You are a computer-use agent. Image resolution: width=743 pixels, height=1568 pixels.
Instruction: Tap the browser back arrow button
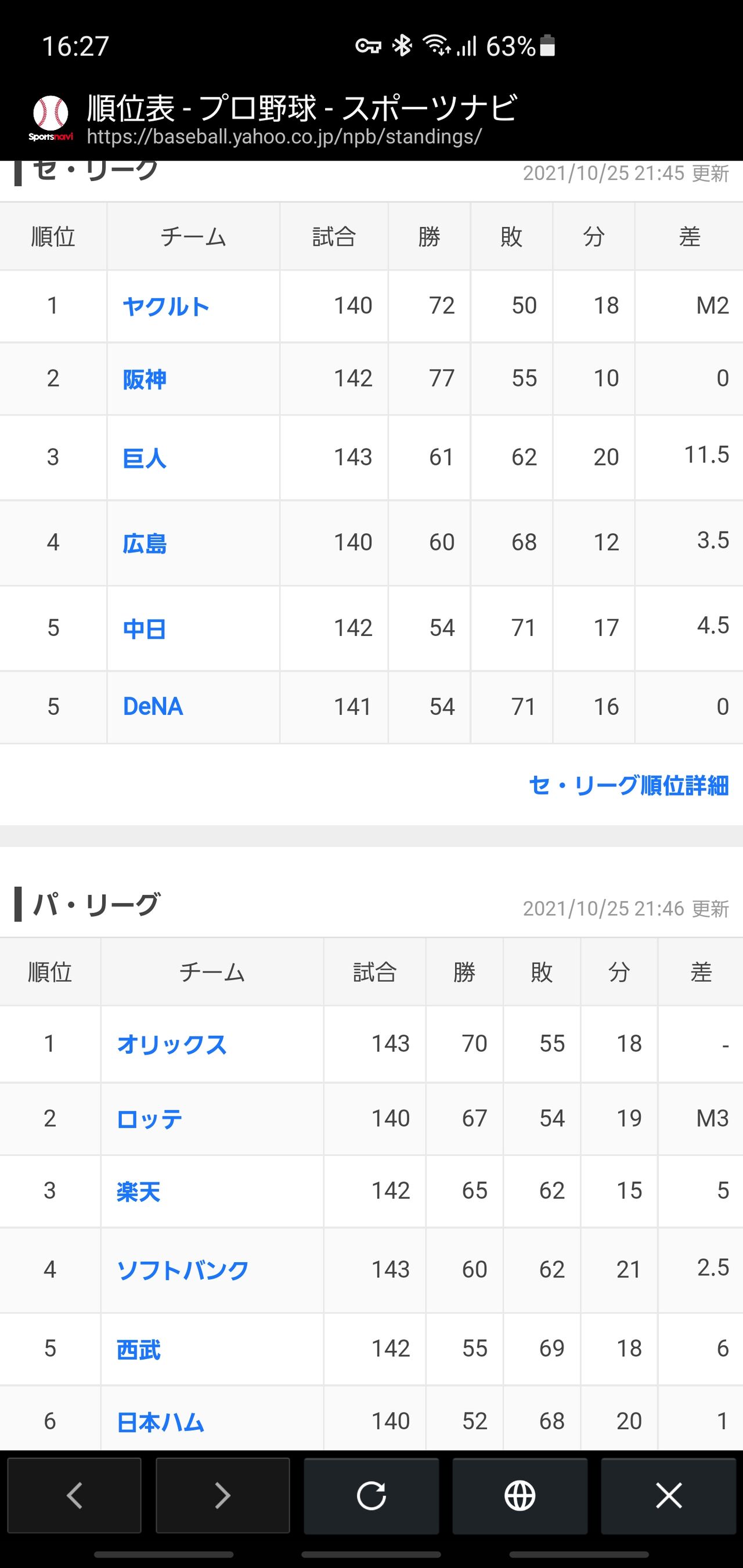coord(74,1494)
